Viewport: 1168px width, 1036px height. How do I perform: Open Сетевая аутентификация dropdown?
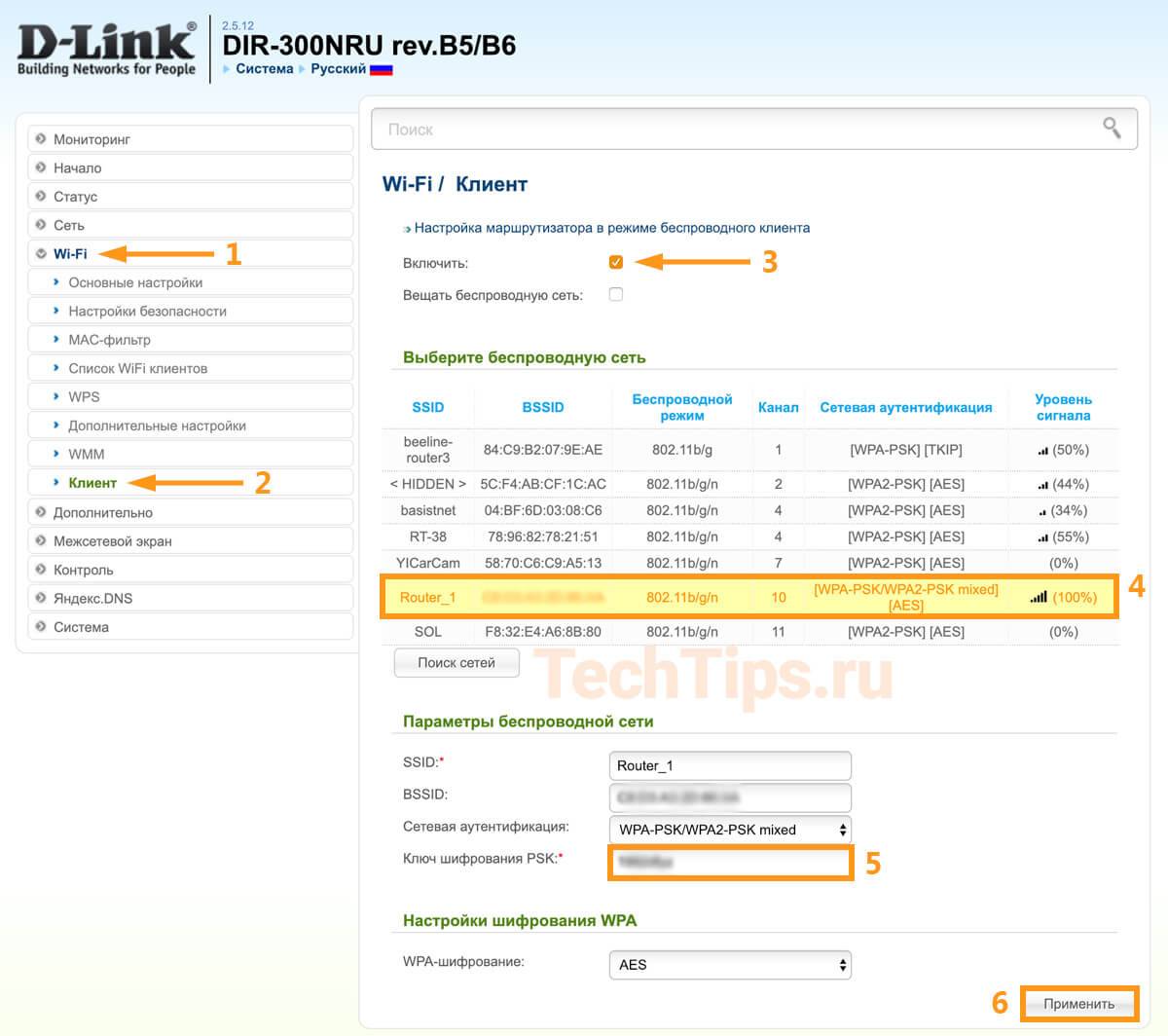730,830
